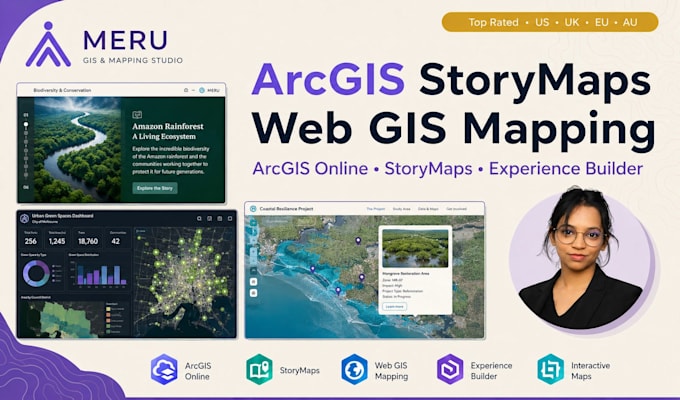
Task: Click the southernmost purple map pin
Action: tap(338, 291)
